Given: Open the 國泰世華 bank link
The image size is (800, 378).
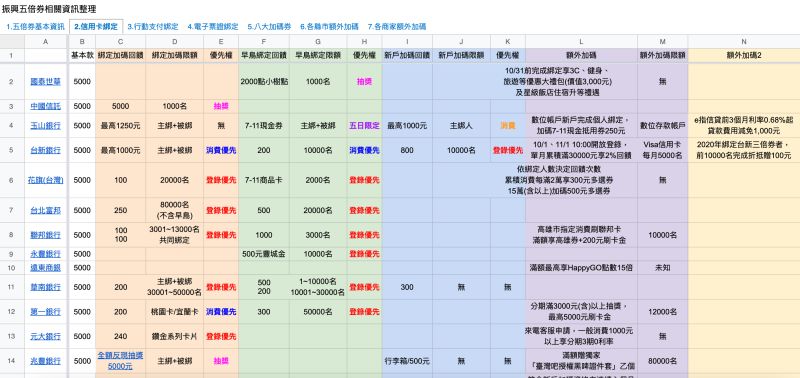Looking at the screenshot, I should [45, 81].
